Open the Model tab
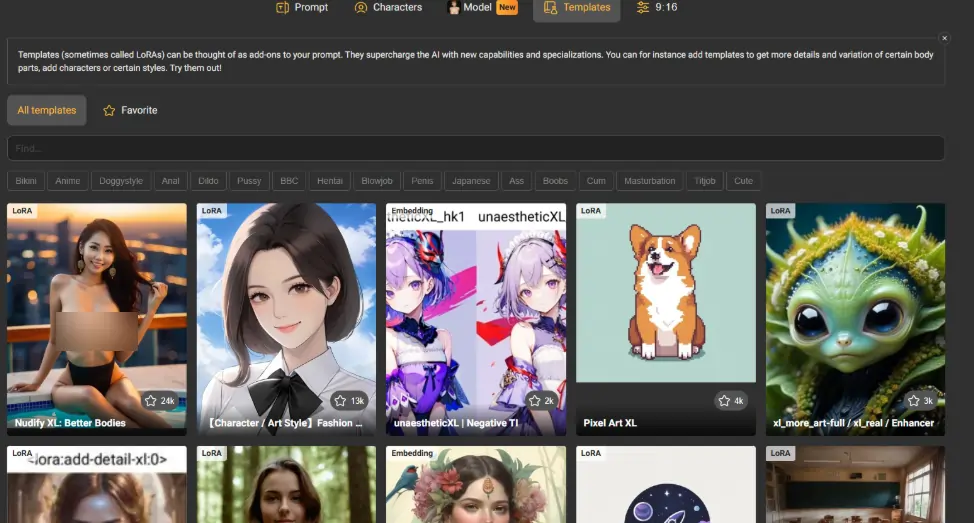The height and width of the screenshot is (523, 974). [x=483, y=7]
